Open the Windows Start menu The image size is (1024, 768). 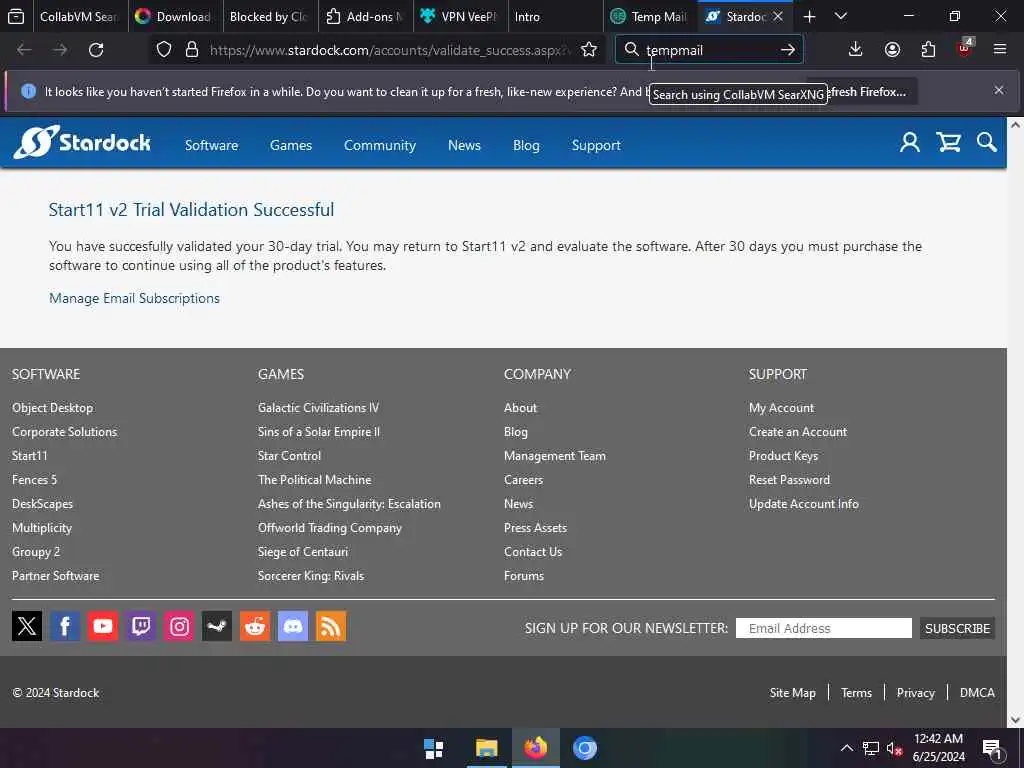point(433,748)
